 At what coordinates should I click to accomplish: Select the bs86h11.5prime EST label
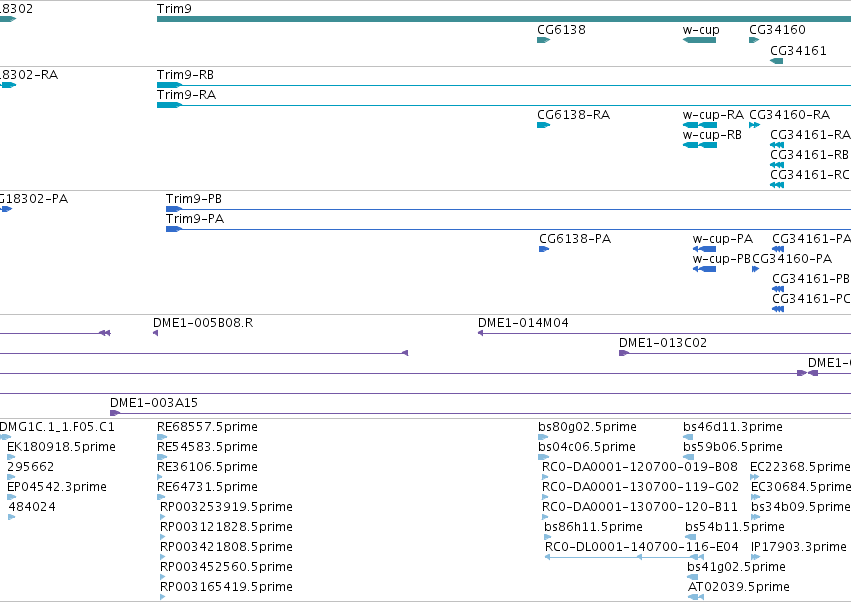click(x=593, y=527)
